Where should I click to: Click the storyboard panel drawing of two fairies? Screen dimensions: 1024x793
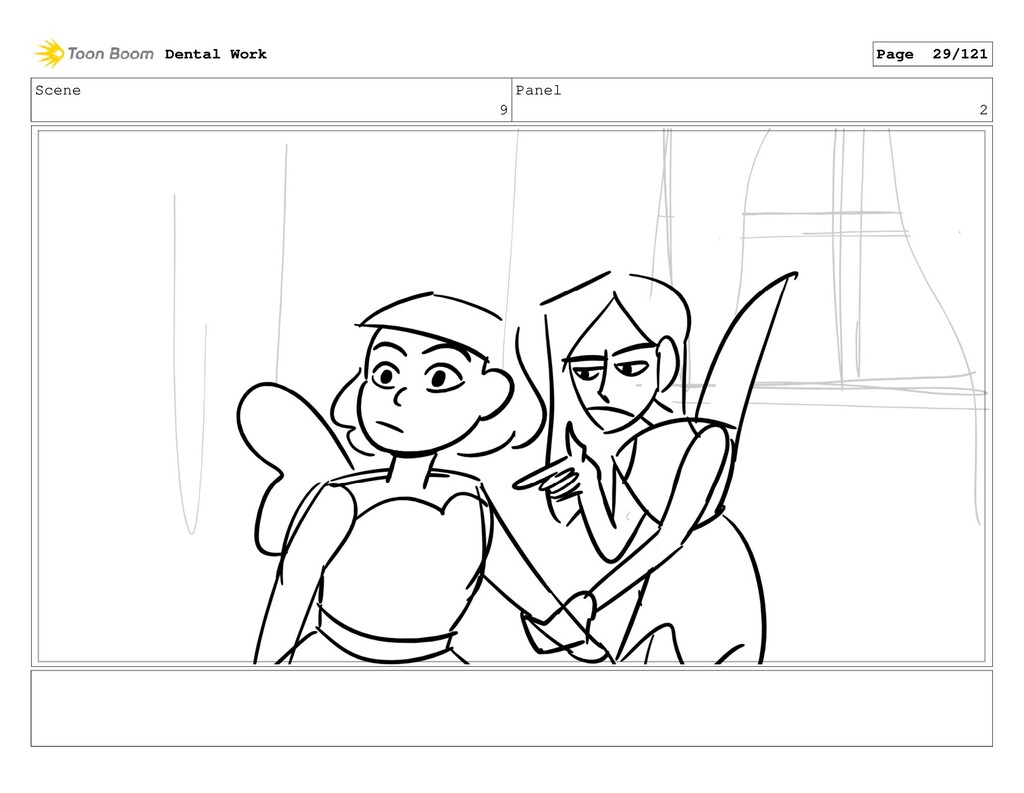[x=511, y=396]
